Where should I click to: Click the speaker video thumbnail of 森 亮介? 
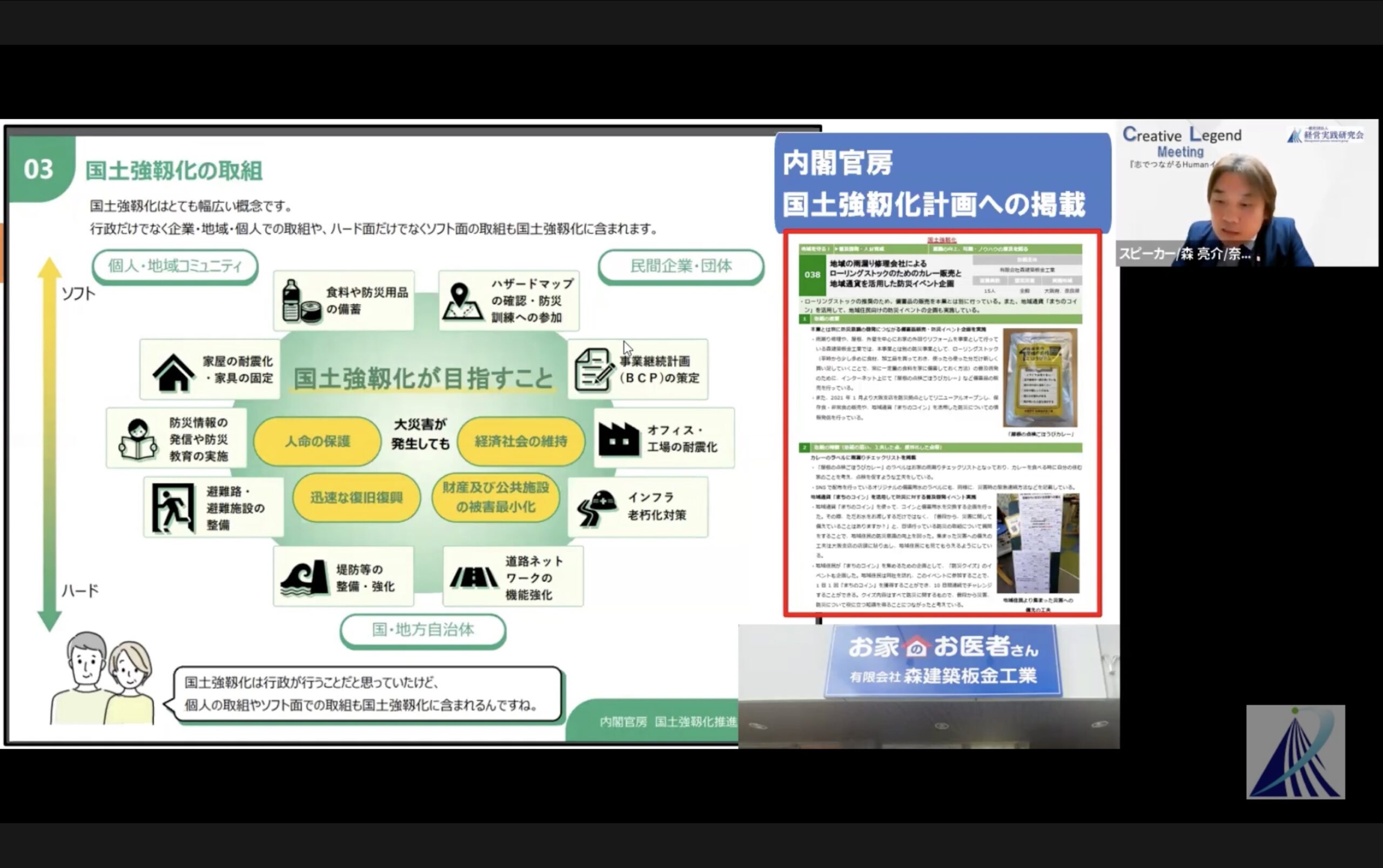pyautogui.click(x=1246, y=193)
